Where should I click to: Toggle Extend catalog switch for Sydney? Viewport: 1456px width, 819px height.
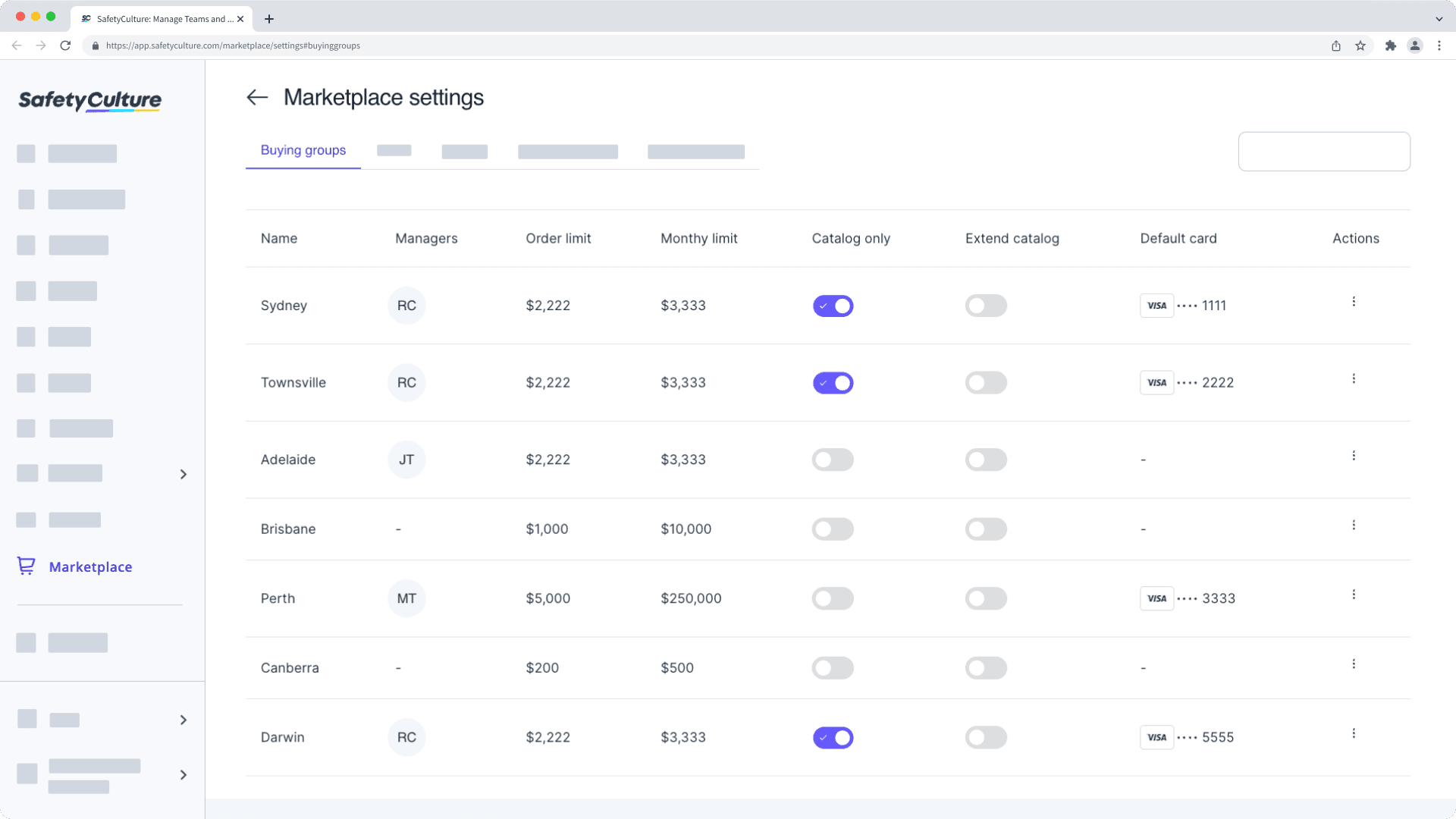986,306
